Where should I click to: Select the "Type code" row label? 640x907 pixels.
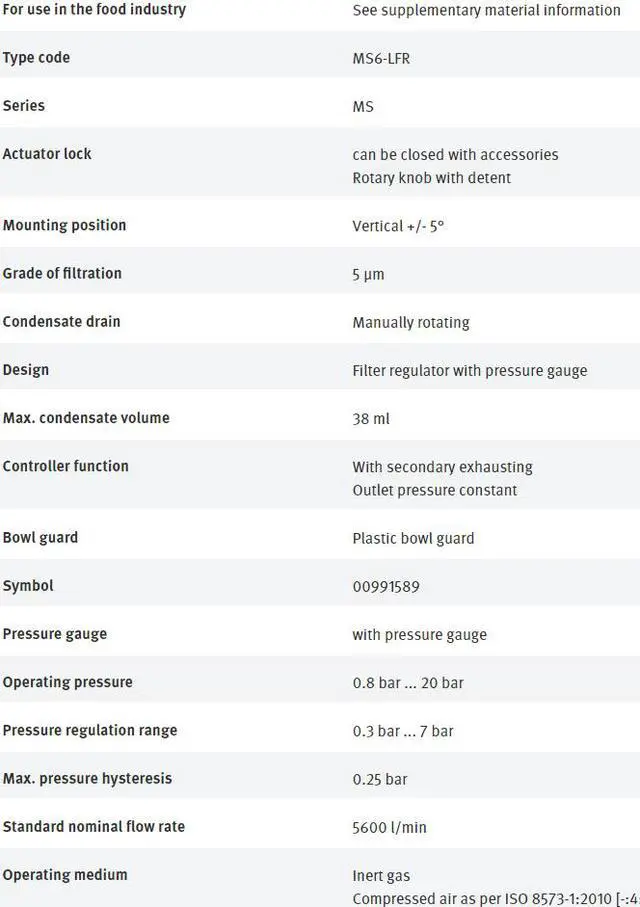point(36,58)
